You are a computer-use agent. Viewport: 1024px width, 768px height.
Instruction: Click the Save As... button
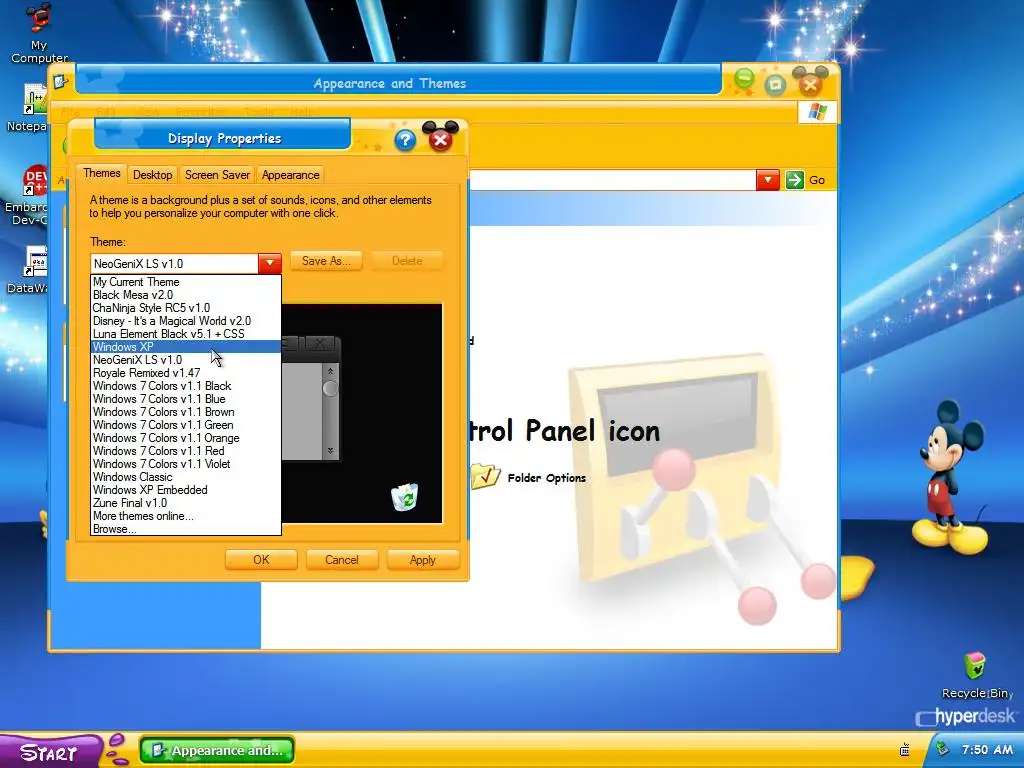pos(326,261)
